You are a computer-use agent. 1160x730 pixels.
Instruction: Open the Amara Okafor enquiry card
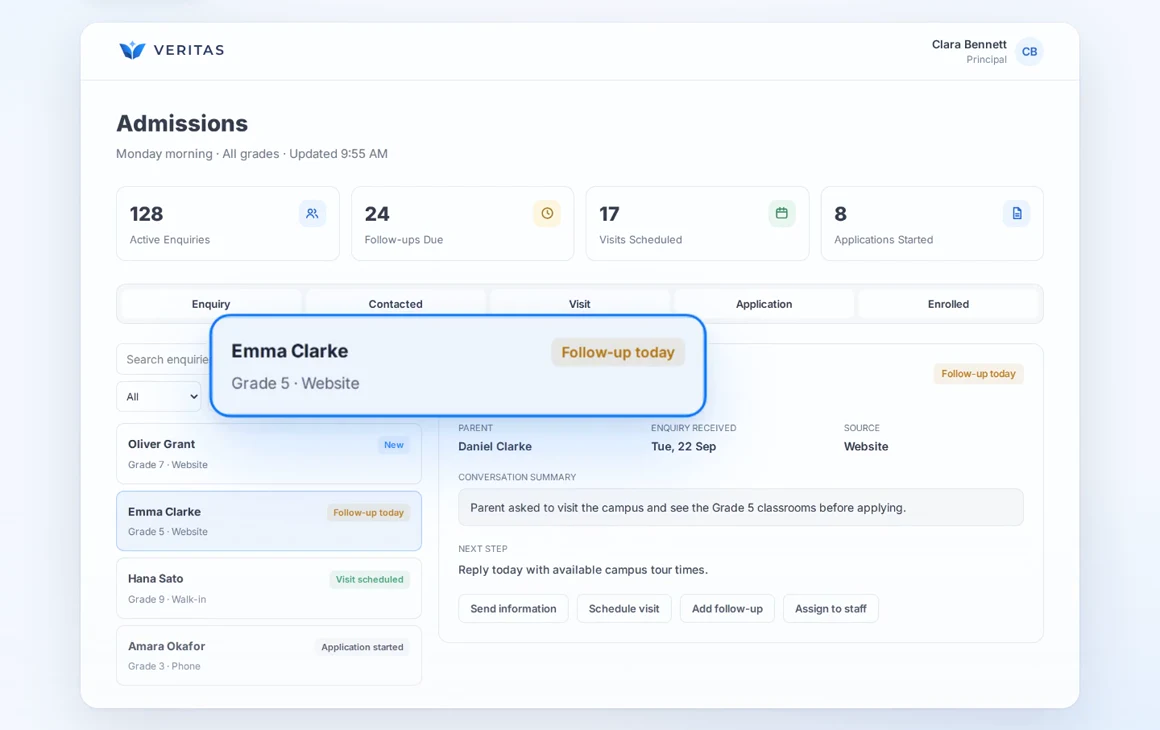click(x=269, y=655)
